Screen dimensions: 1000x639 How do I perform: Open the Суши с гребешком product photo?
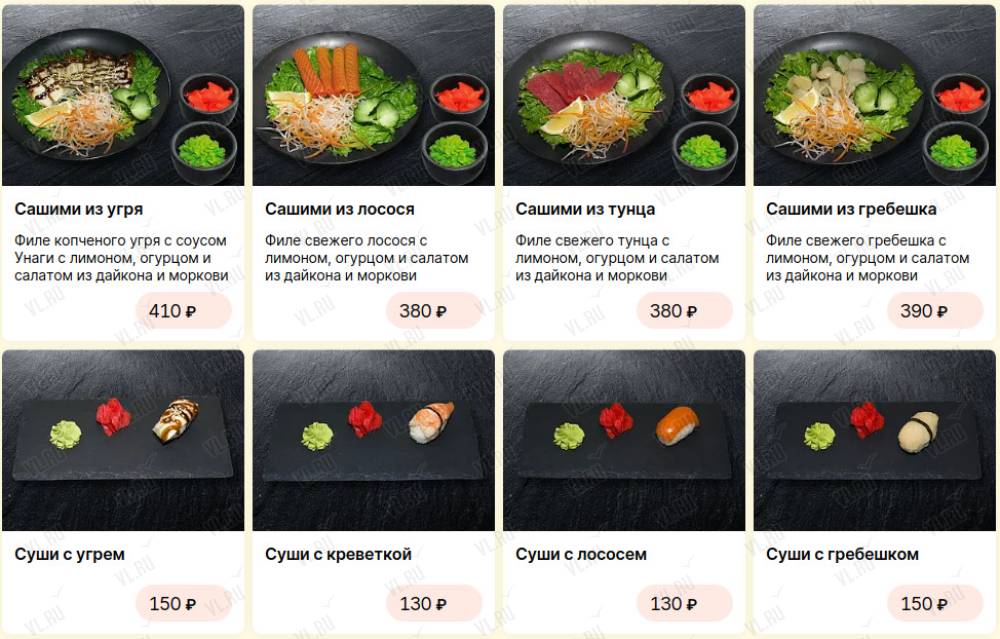point(875,440)
